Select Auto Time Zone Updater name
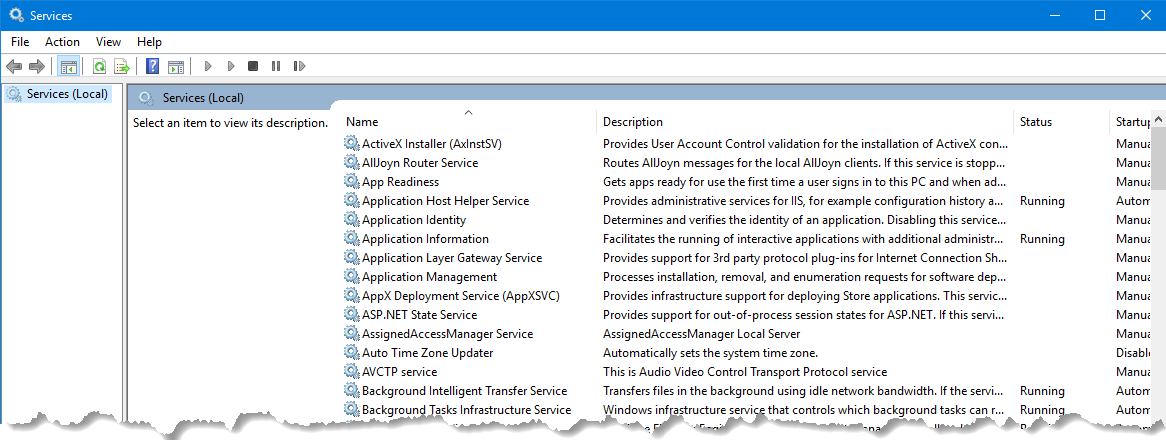The height and width of the screenshot is (440, 1166). [x=428, y=352]
